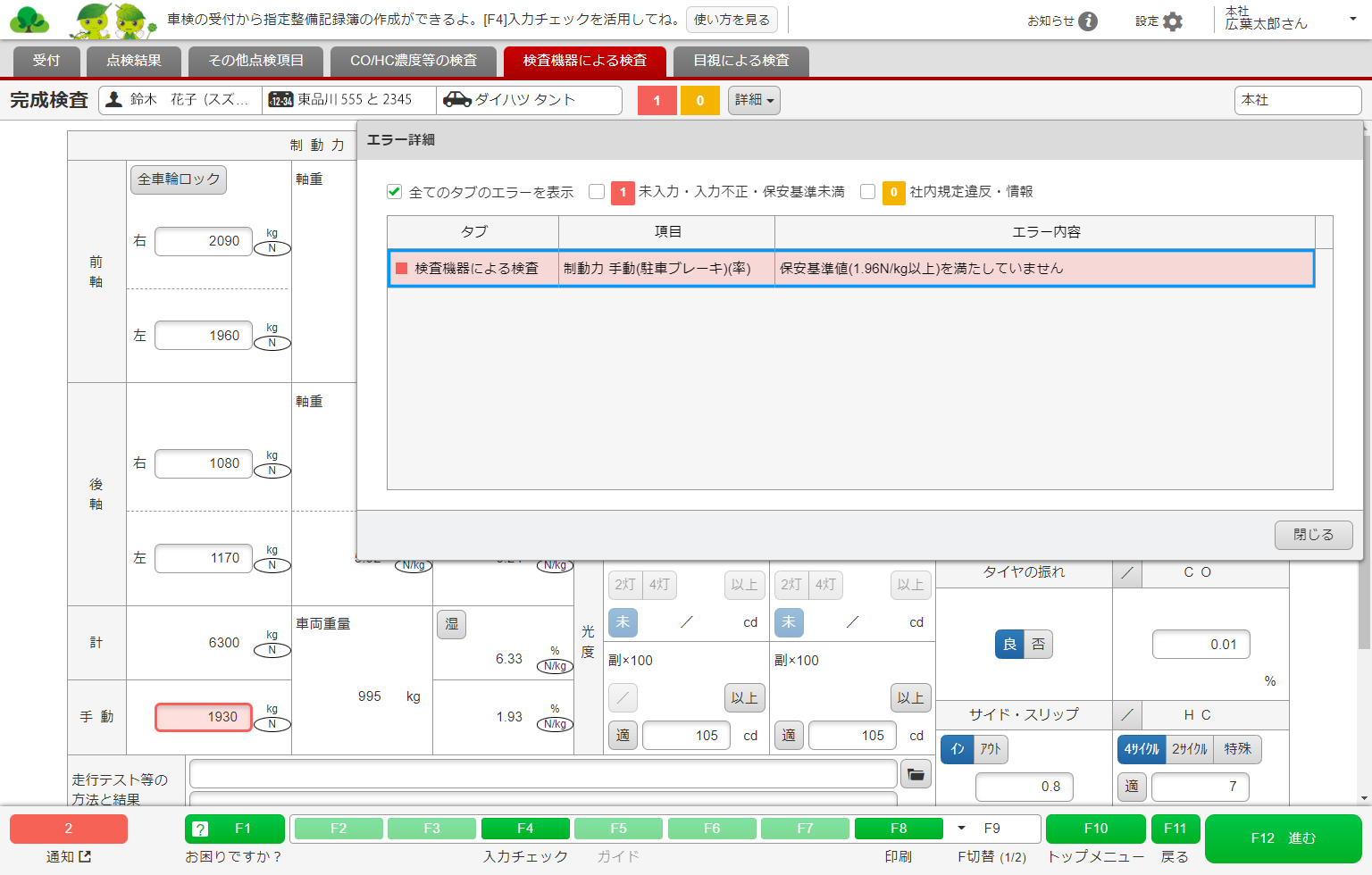Open the 本社 location dropdown at top right

[x=1297, y=100]
